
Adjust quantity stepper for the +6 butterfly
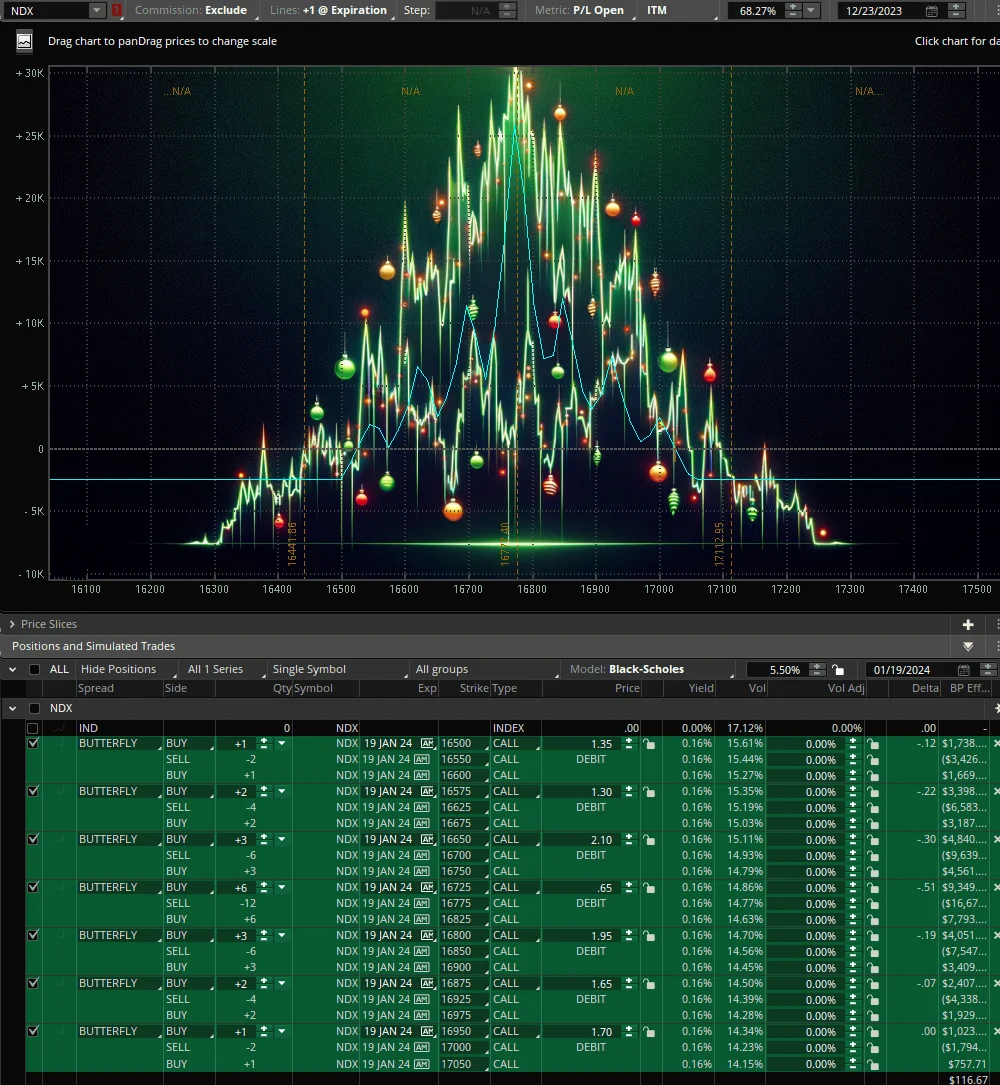pyautogui.click(x=265, y=888)
